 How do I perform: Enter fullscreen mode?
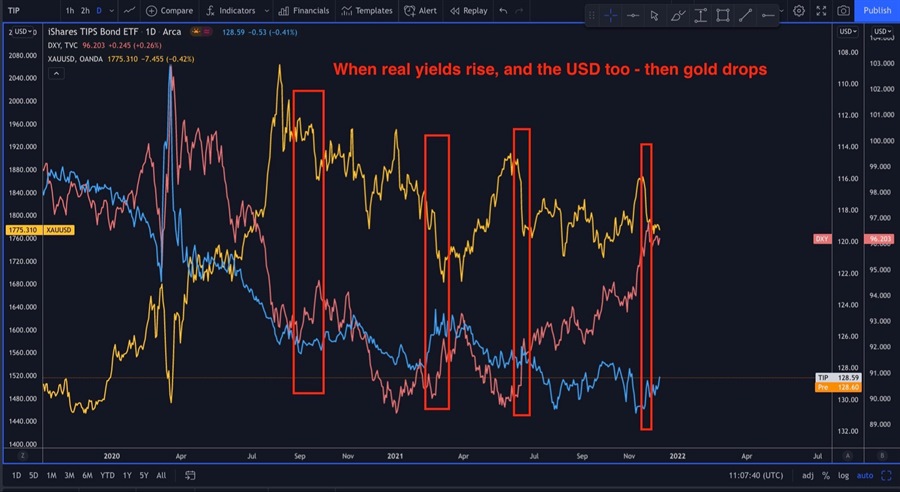[x=821, y=10]
